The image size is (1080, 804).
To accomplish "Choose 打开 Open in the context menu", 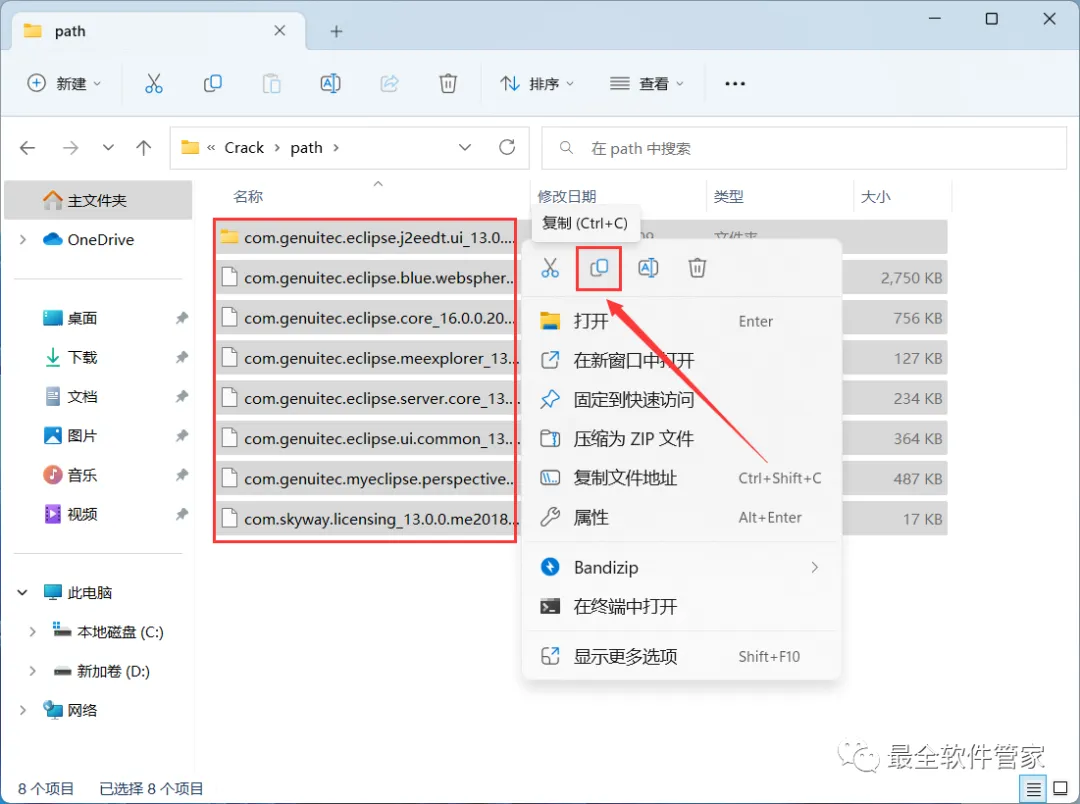I will coord(682,321).
